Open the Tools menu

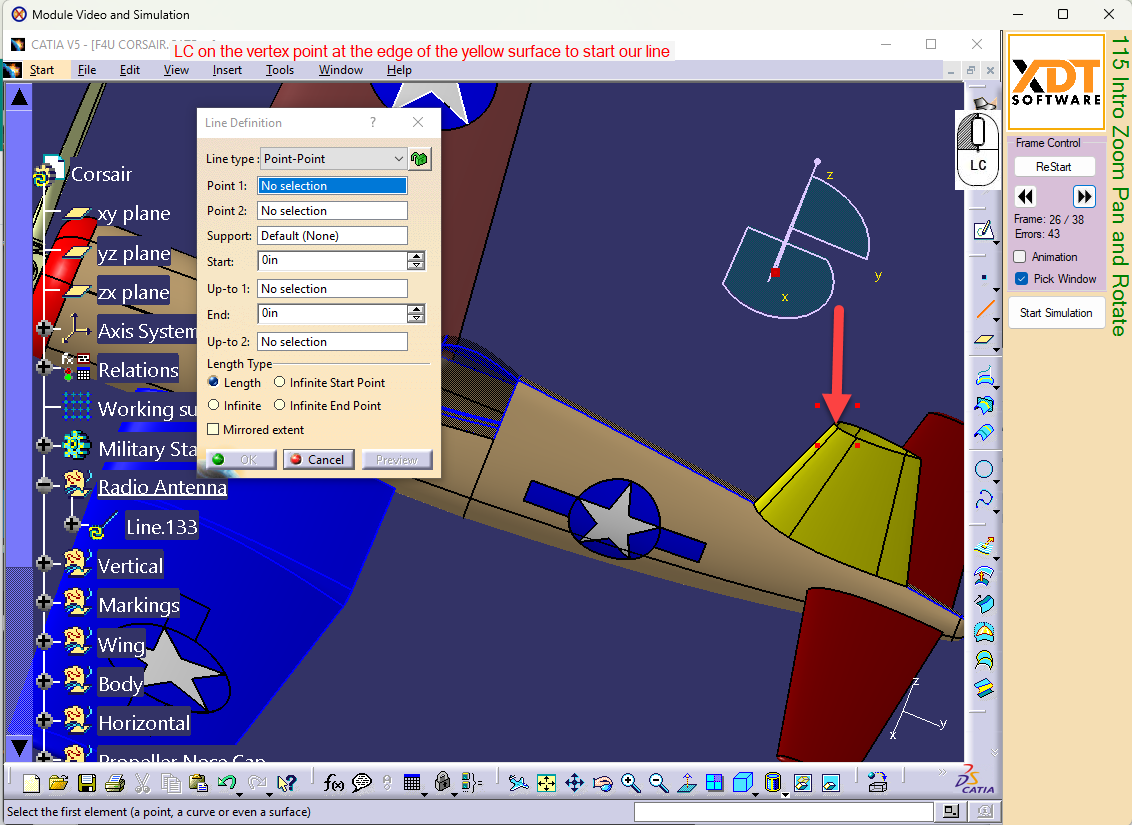click(279, 70)
